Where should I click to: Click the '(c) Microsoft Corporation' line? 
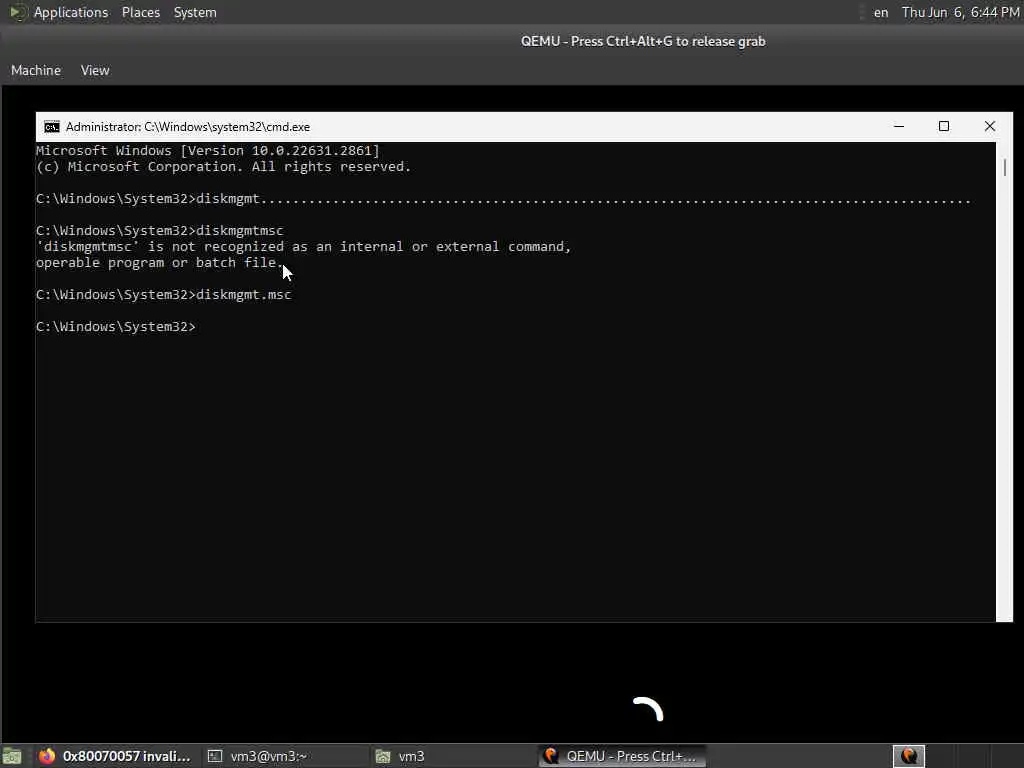click(x=223, y=167)
